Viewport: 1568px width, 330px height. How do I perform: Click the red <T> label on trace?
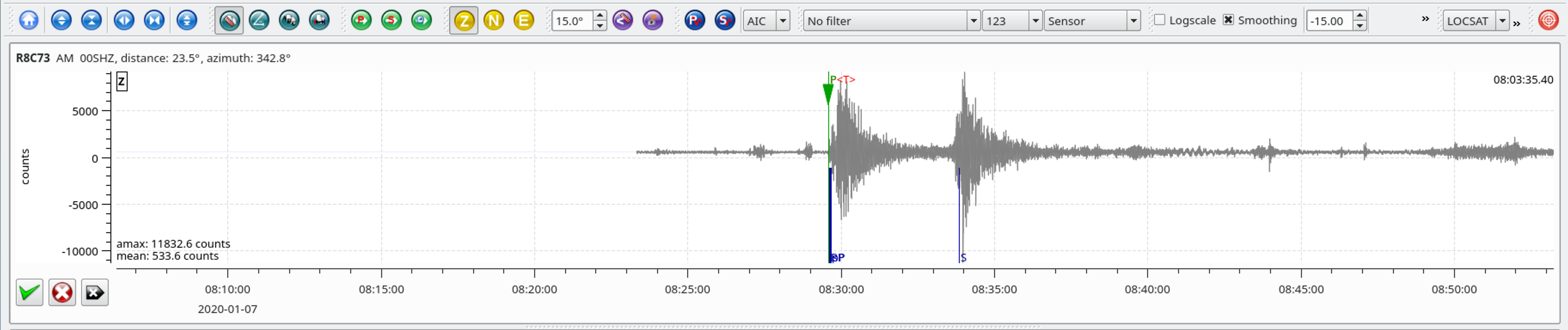point(846,80)
